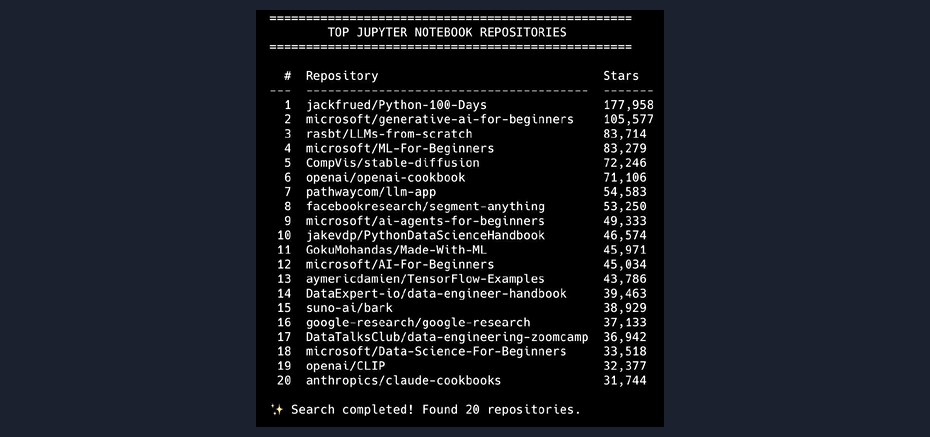The width and height of the screenshot is (930, 437).
Task: Click the # column header
Action: 288,76
